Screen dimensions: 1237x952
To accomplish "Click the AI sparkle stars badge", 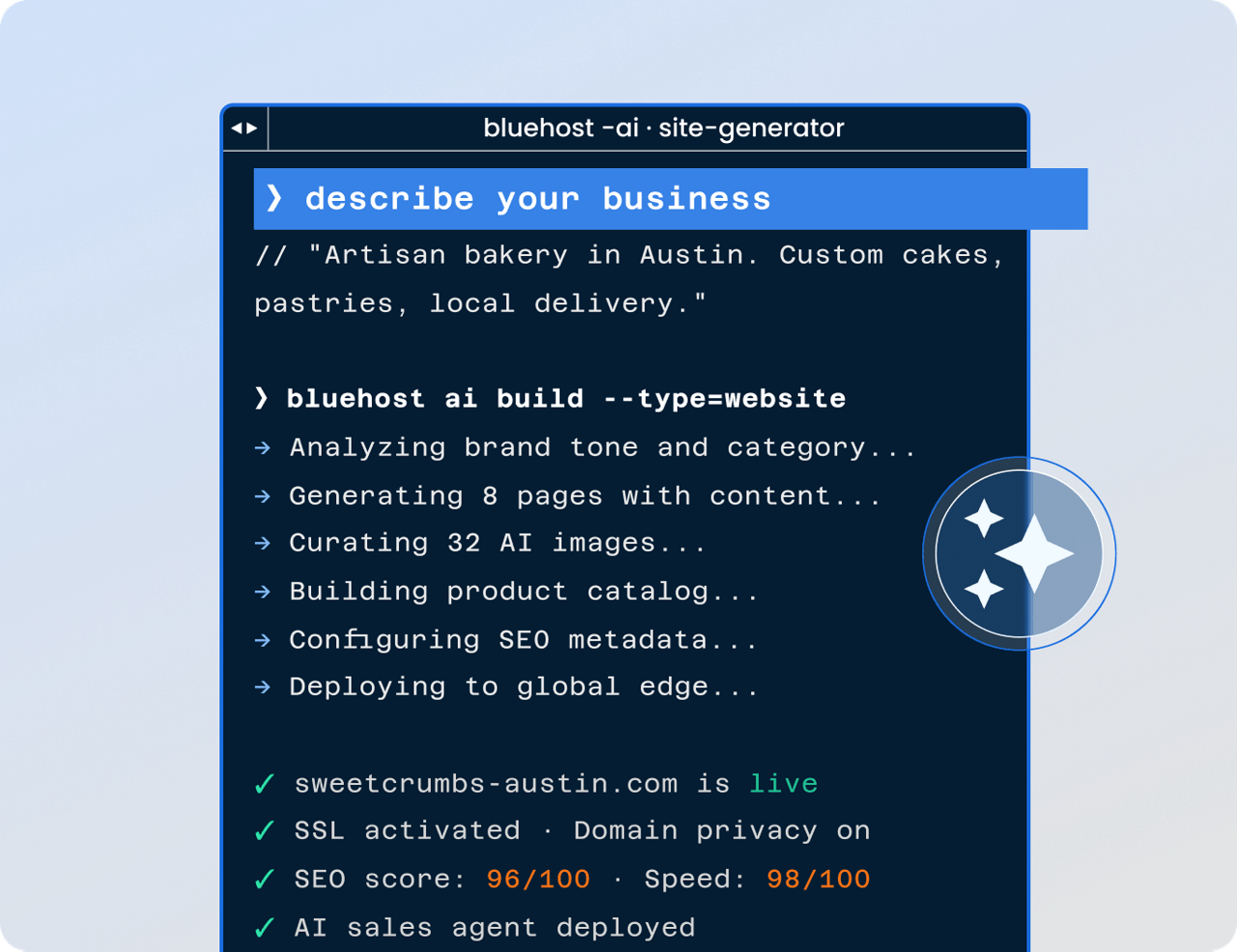I will [1019, 554].
